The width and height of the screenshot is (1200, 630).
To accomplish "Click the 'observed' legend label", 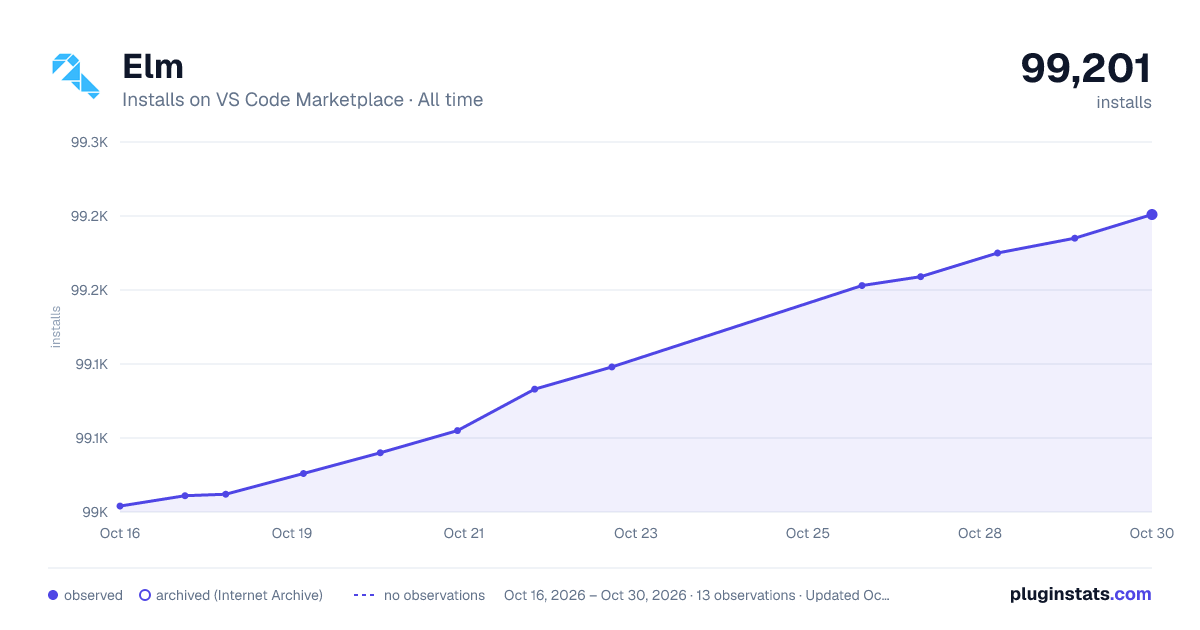I will [x=93, y=595].
